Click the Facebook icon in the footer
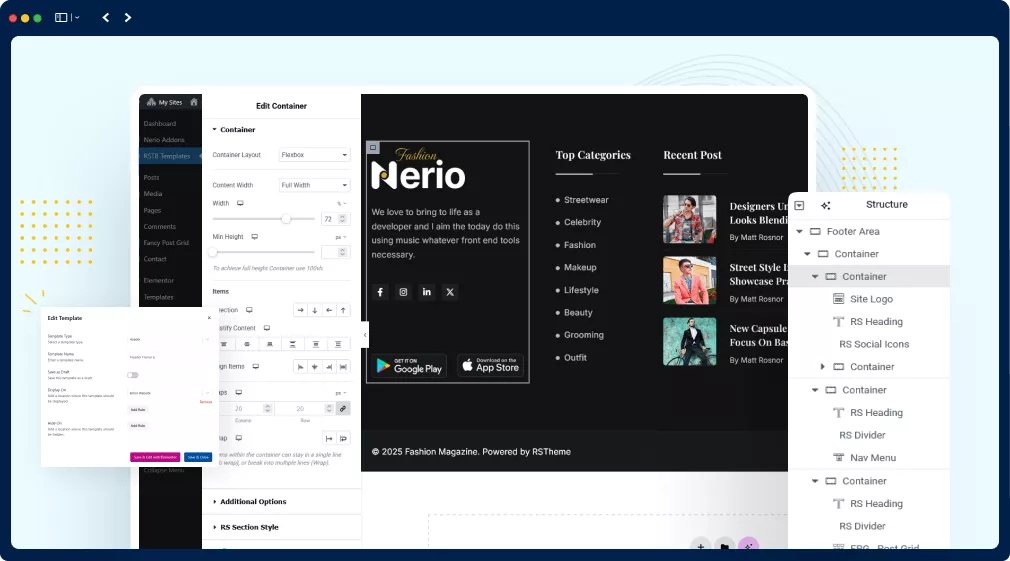This screenshot has height=561, width=1010. 380,292
